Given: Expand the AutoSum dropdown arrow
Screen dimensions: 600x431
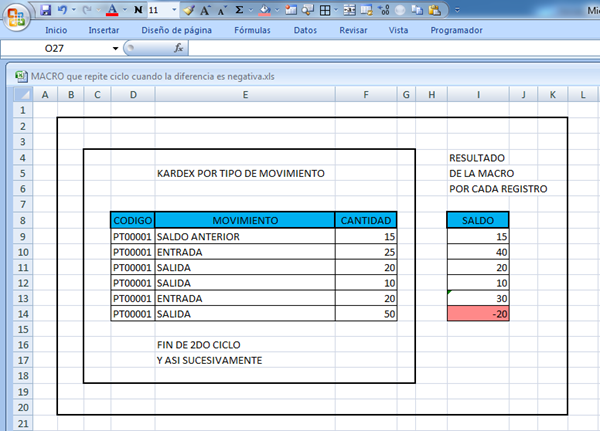Looking at the screenshot, I should pos(251,10).
